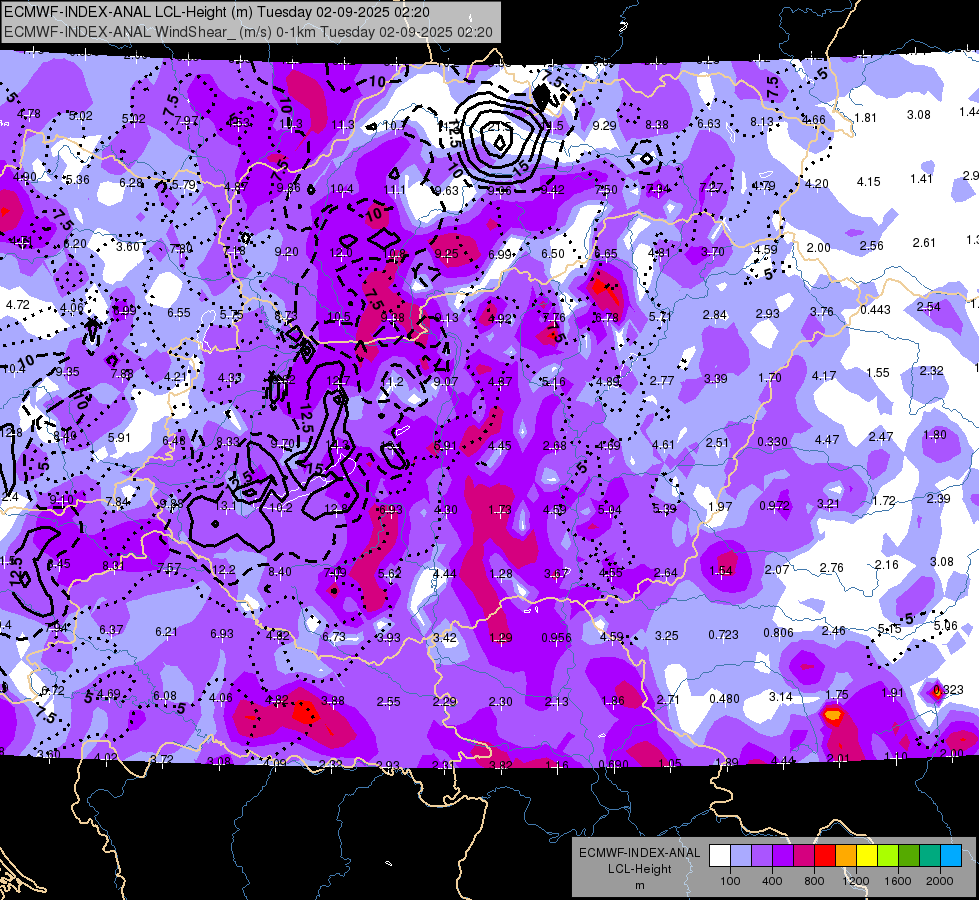Viewport: 979px width, 900px height.
Task: Click the '5.15' wind shear value
Action: pyautogui.click(x=890, y=628)
